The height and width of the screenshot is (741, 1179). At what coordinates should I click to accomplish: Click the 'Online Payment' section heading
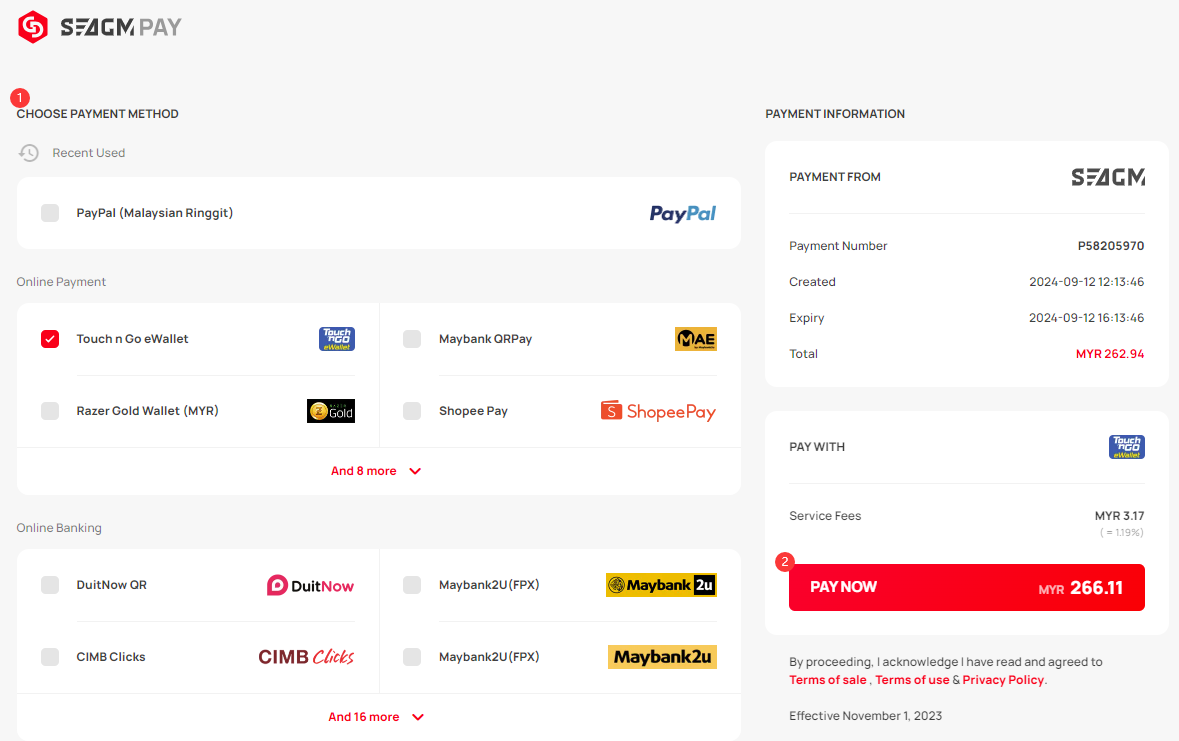click(x=62, y=282)
